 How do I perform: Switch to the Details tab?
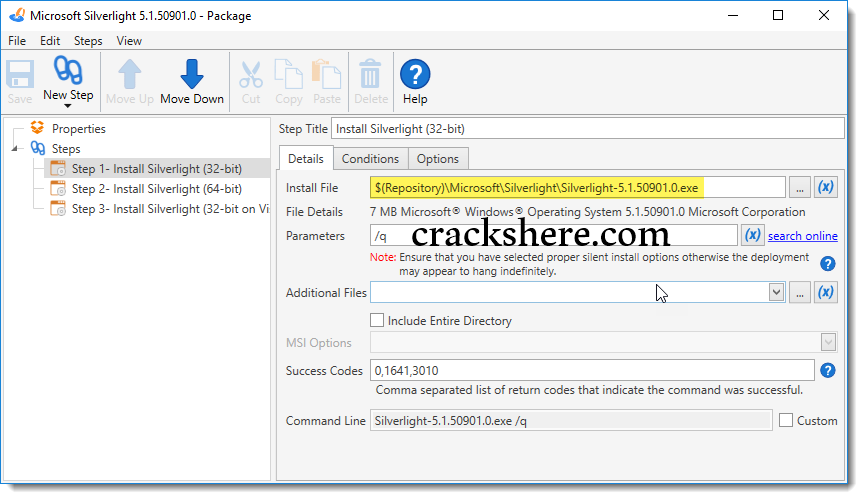tap(306, 159)
